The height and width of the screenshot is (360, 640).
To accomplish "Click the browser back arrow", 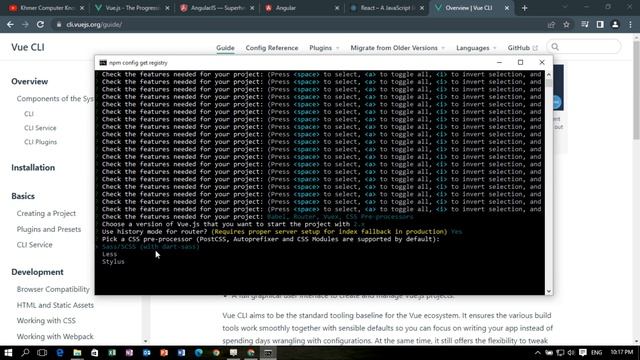I will (x=10, y=24).
